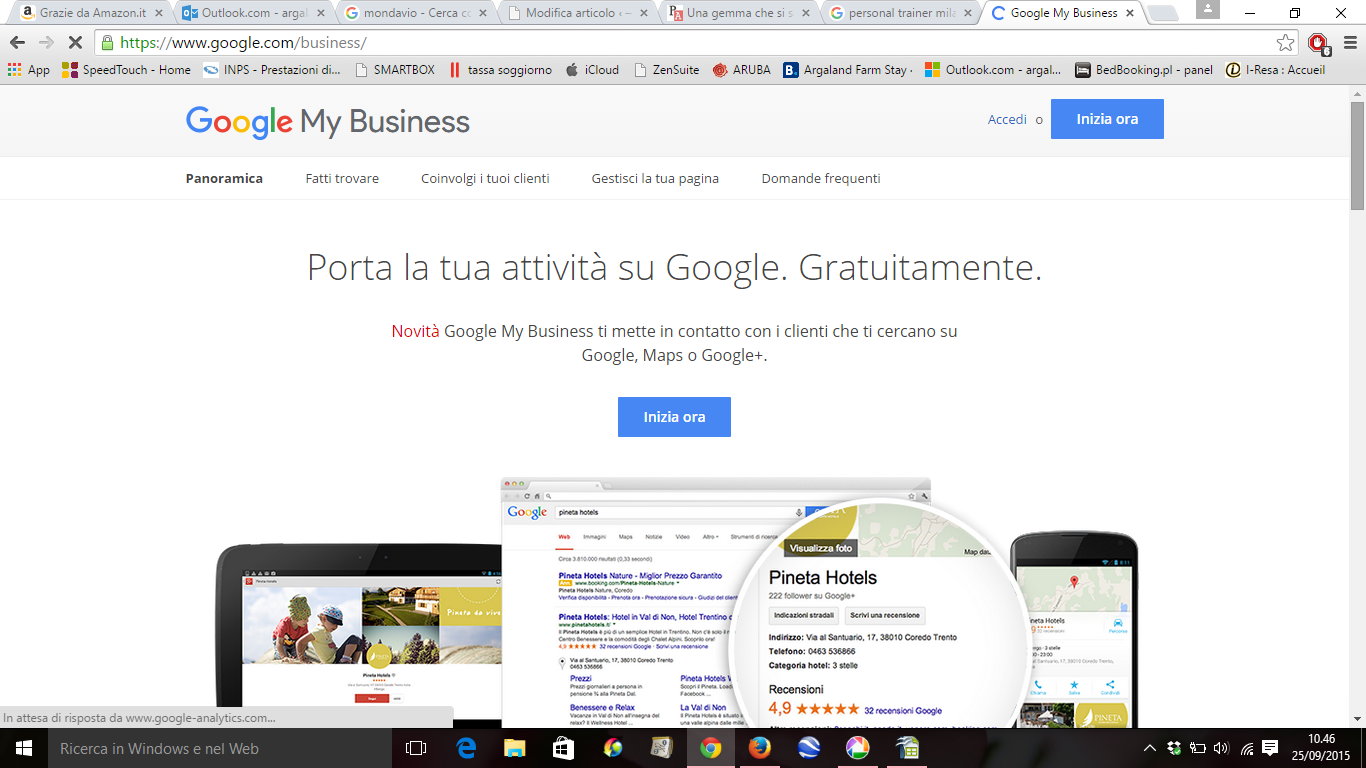This screenshot has height=768, width=1366.
Task: Open the Outlook.com bookmark in bookmarks bar
Action: pos(993,70)
